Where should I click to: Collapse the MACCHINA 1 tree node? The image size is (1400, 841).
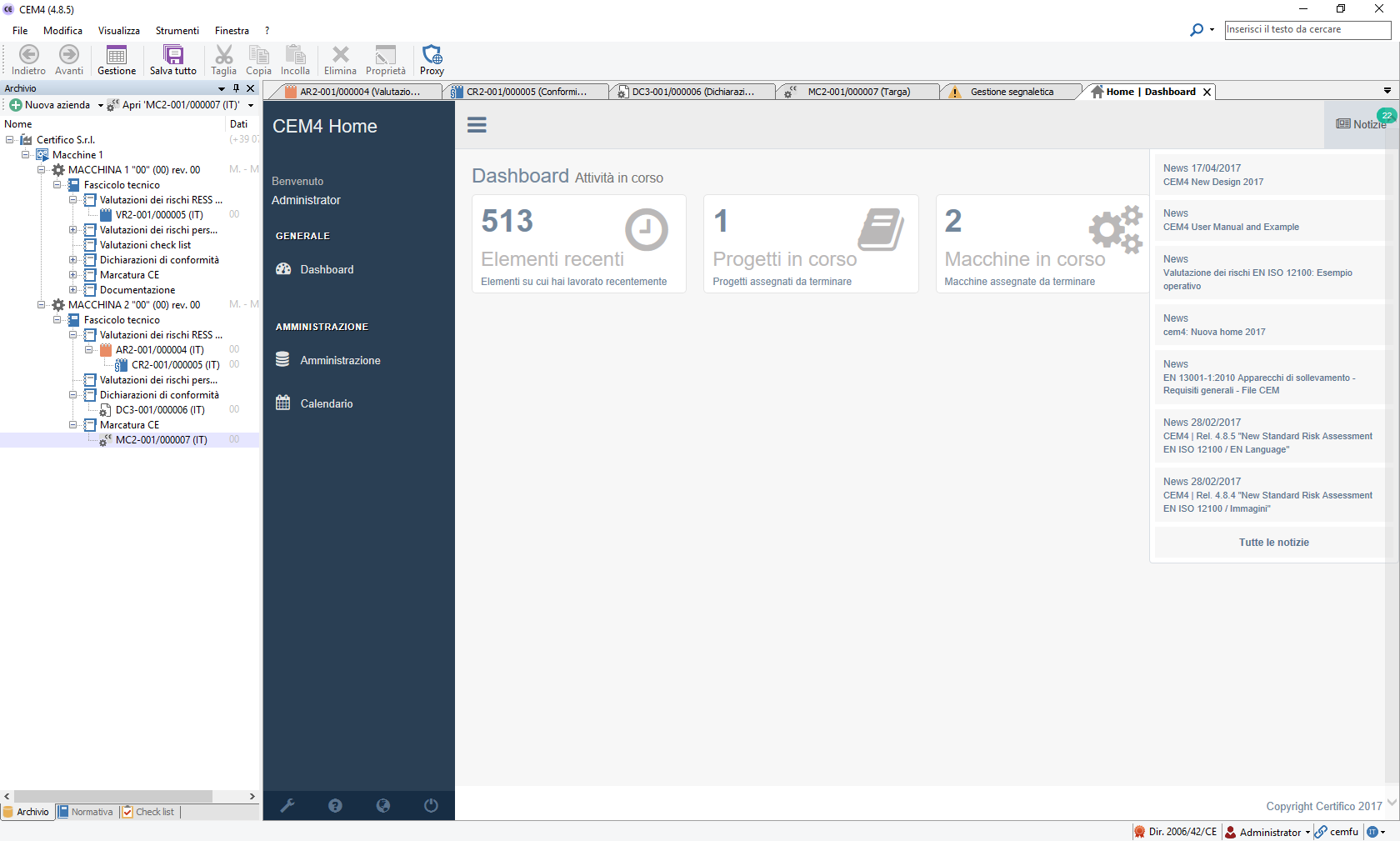point(41,170)
